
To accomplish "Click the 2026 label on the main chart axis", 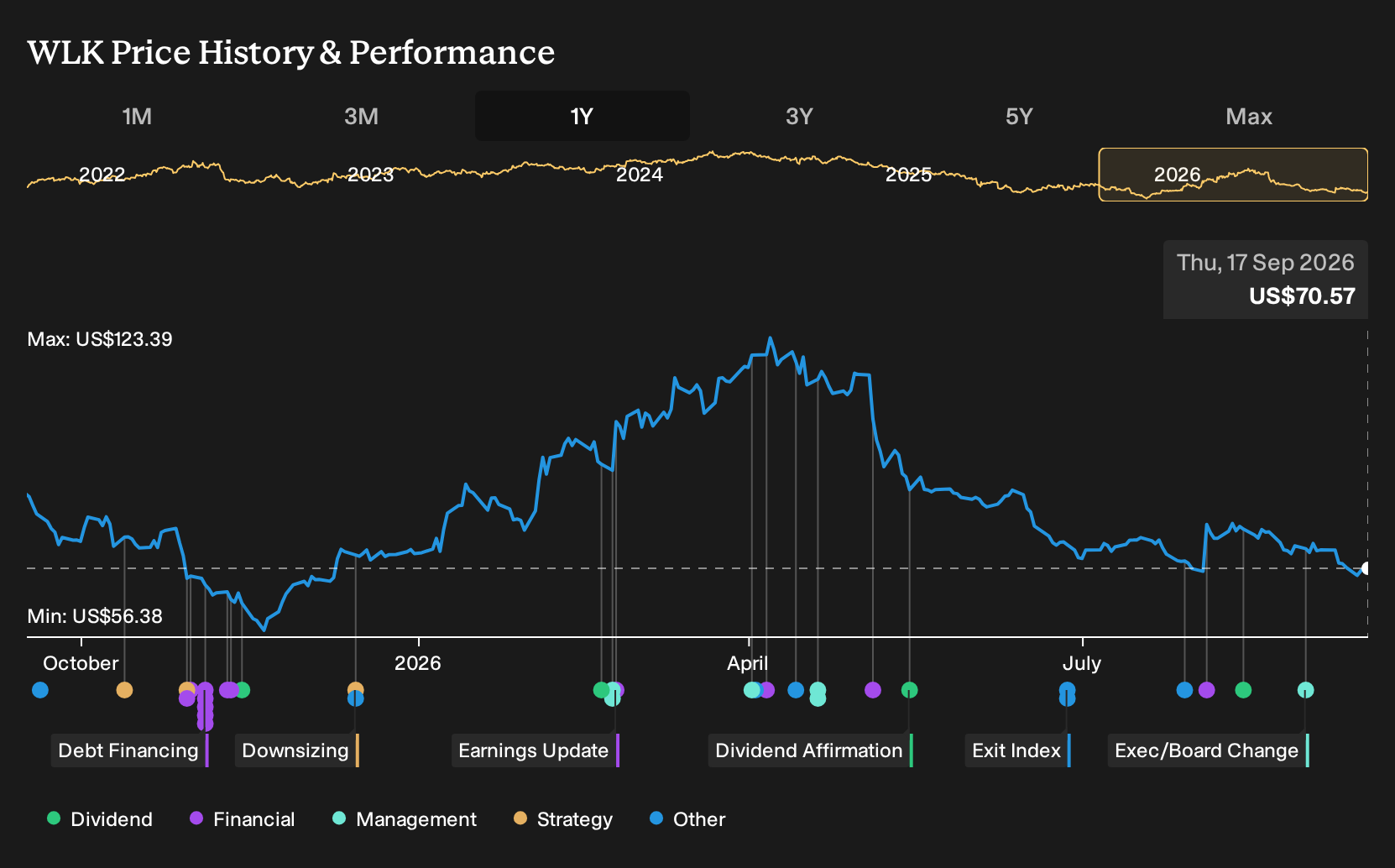I will click(x=417, y=663).
